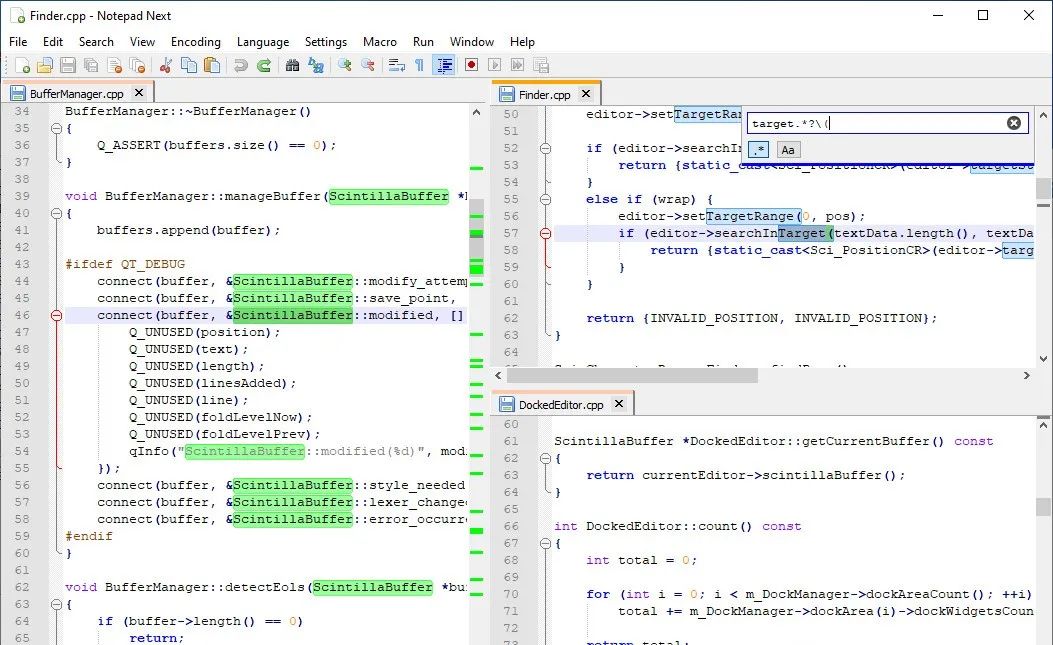Click BufferManager.cpp vertical scrollbar up arrow
This screenshot has width=1053, height=645.
click(477, 113)
